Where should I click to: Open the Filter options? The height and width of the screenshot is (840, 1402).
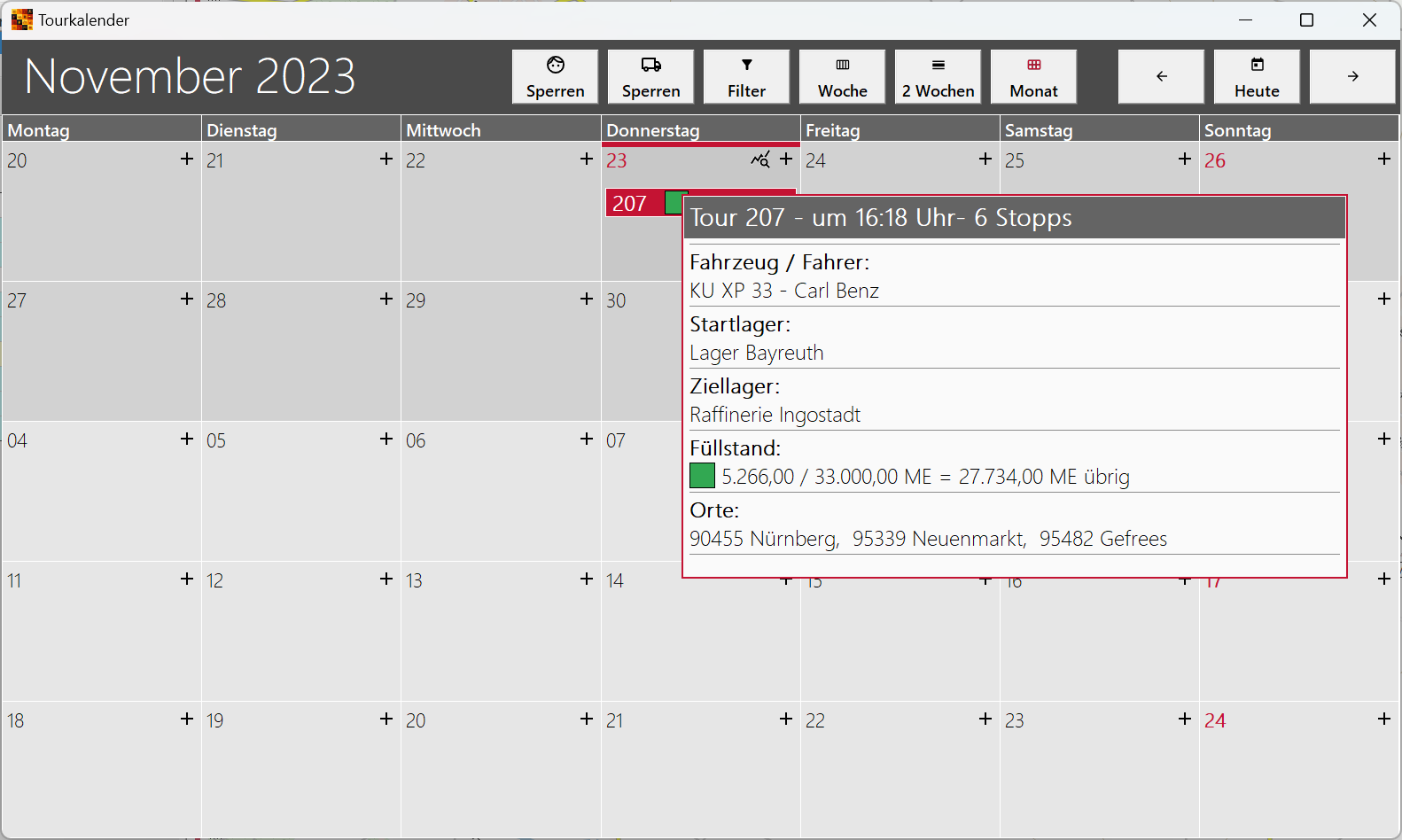tap(746, 76)
